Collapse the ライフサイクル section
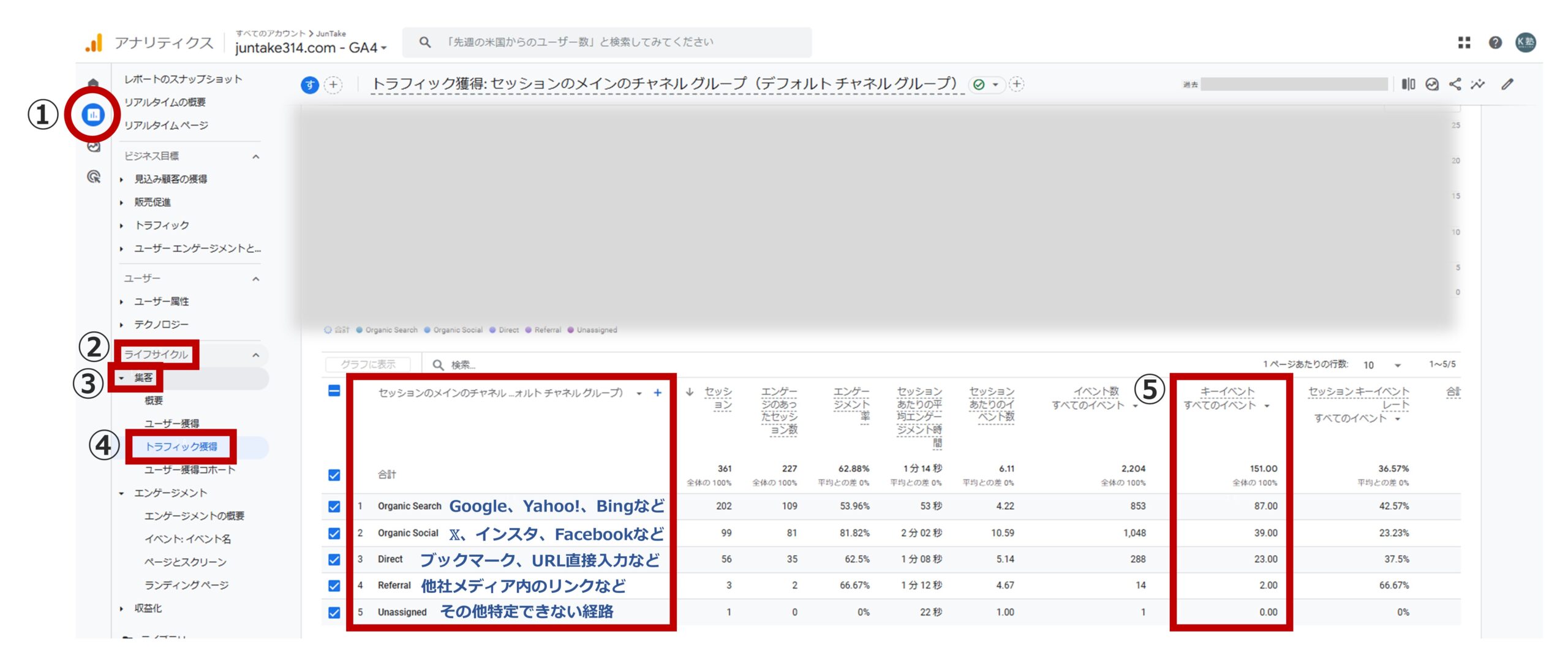Viewport: 1568px width, 661px height. coord(256,355)
